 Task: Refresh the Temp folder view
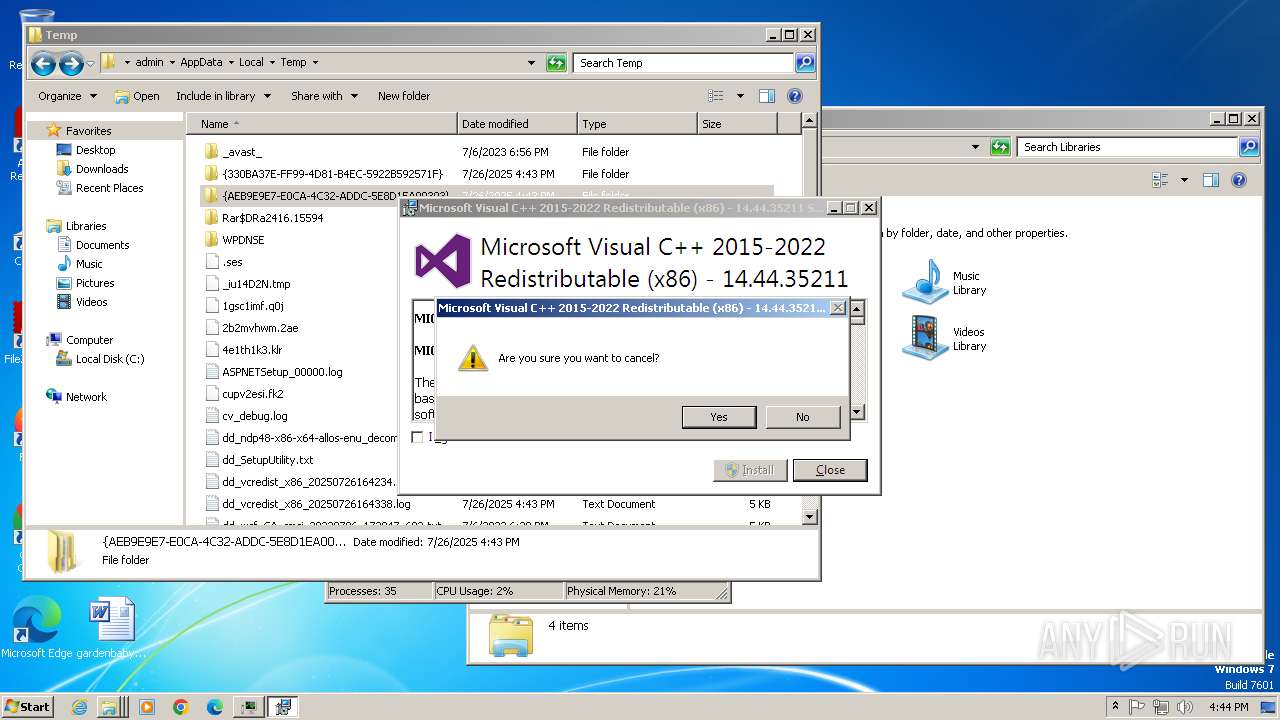(x=556, y=63)
